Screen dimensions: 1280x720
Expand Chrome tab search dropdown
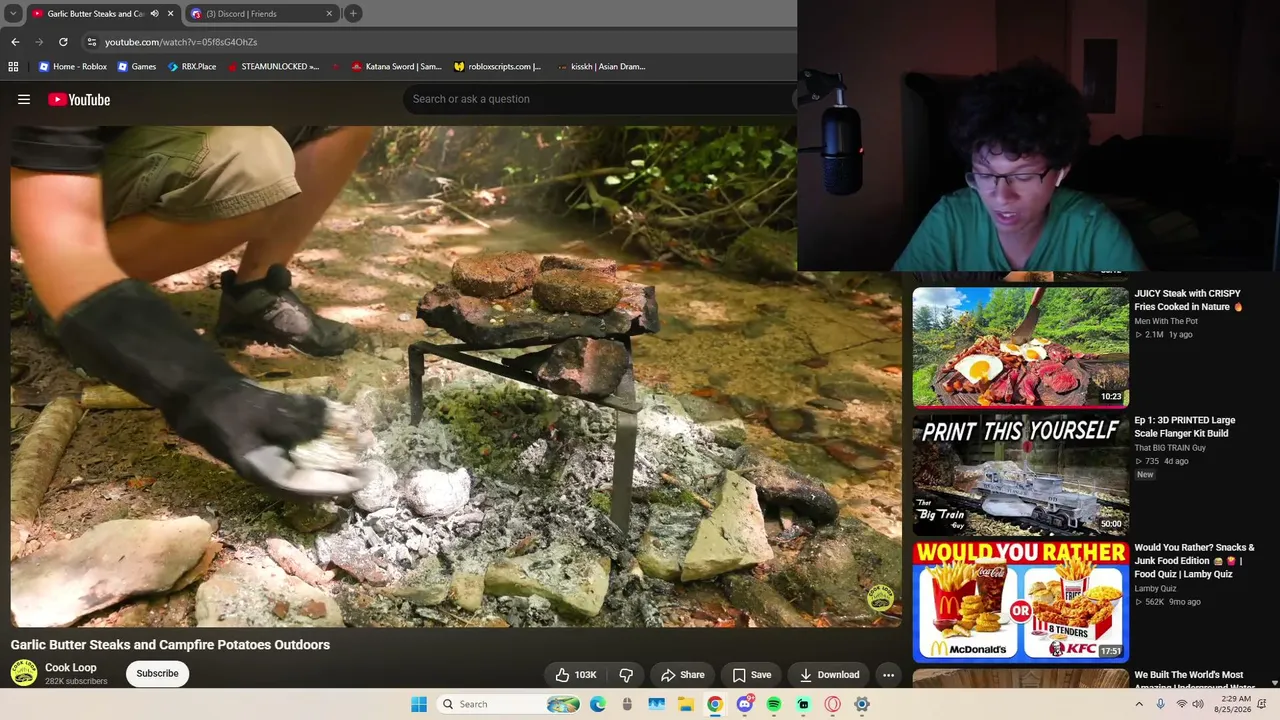[x=13, y=13]
